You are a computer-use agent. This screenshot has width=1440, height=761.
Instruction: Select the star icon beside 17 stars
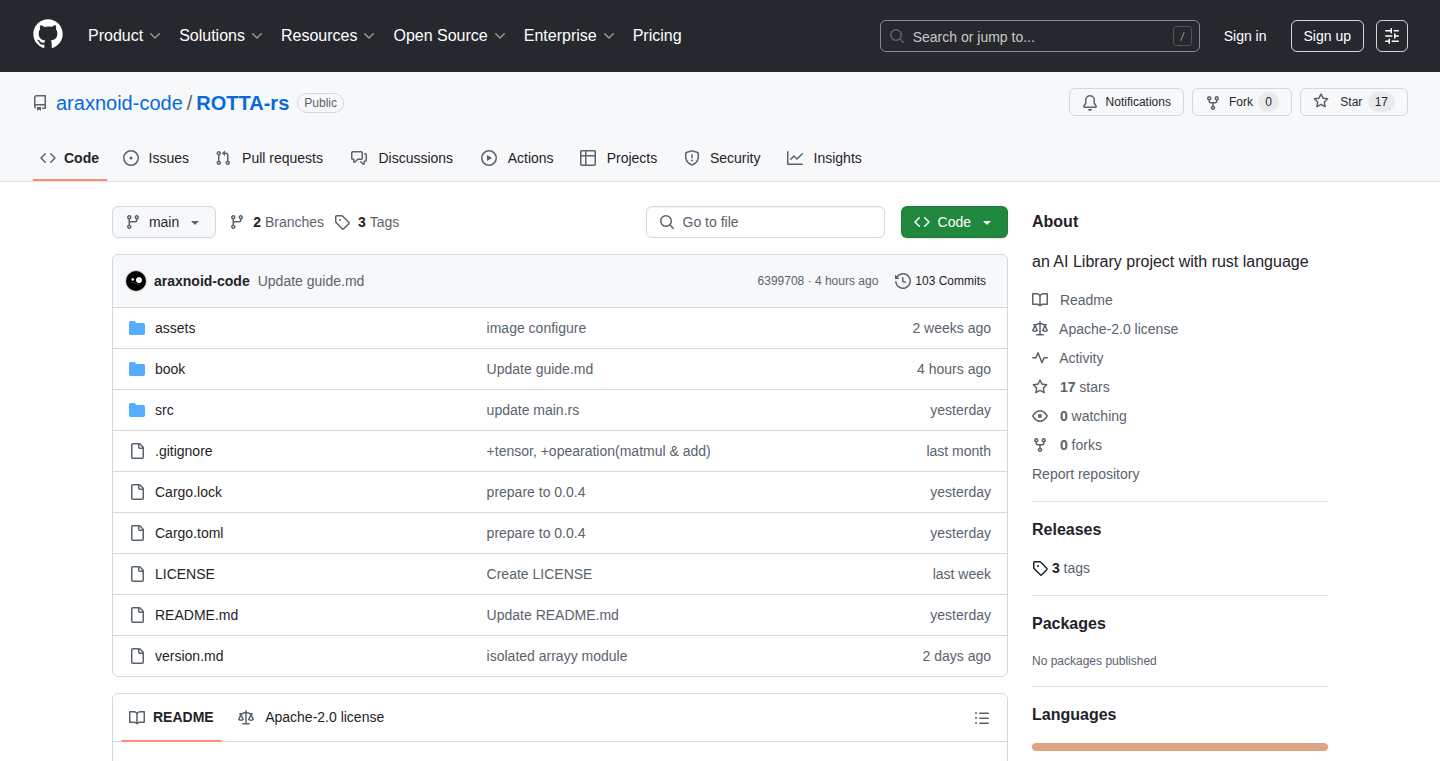[x=1040, y=387]
